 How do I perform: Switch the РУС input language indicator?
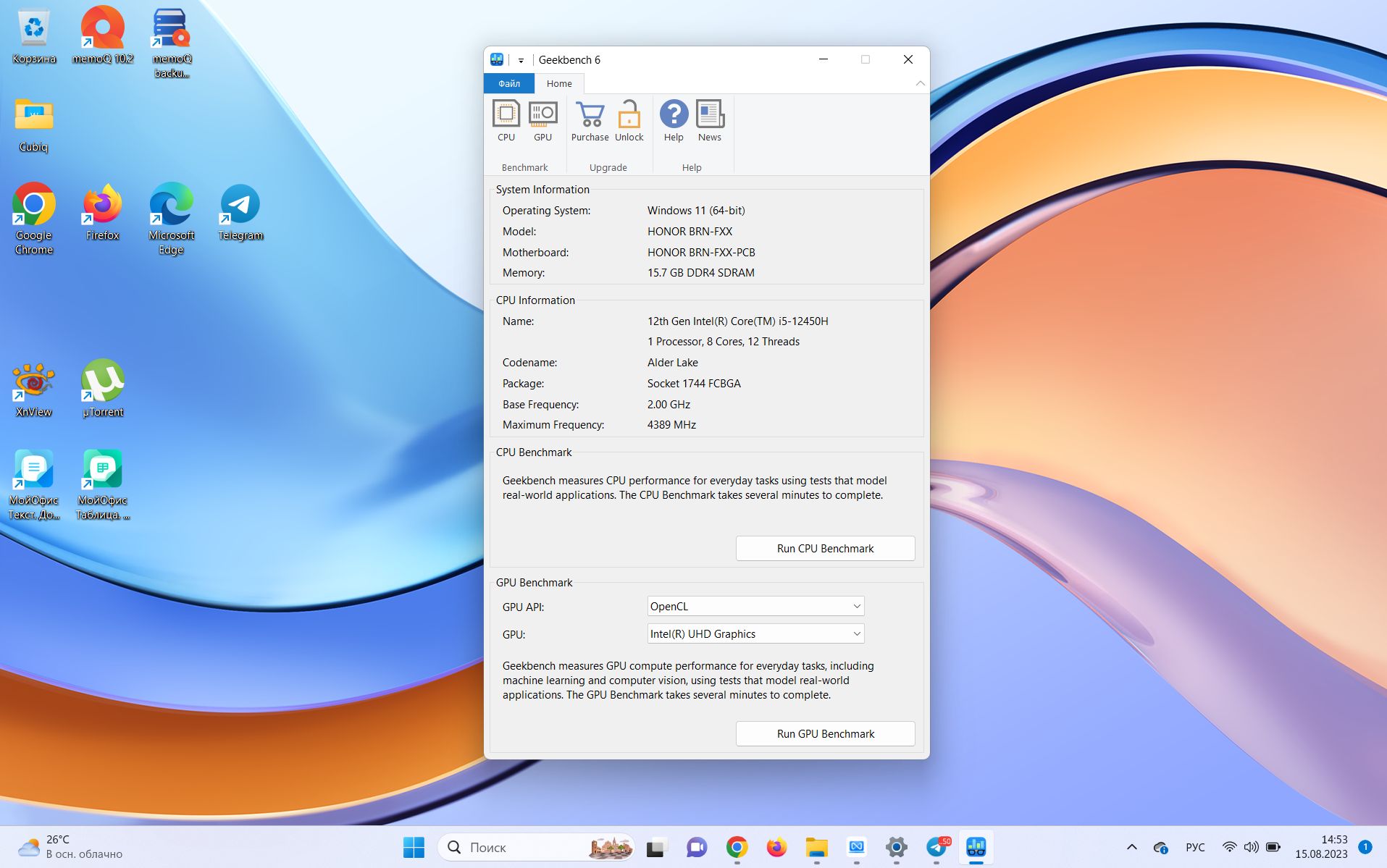coord(1195,847)
